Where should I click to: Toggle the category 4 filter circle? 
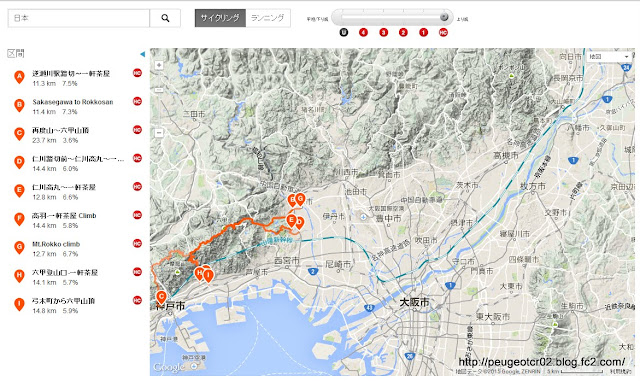[363, 32]
